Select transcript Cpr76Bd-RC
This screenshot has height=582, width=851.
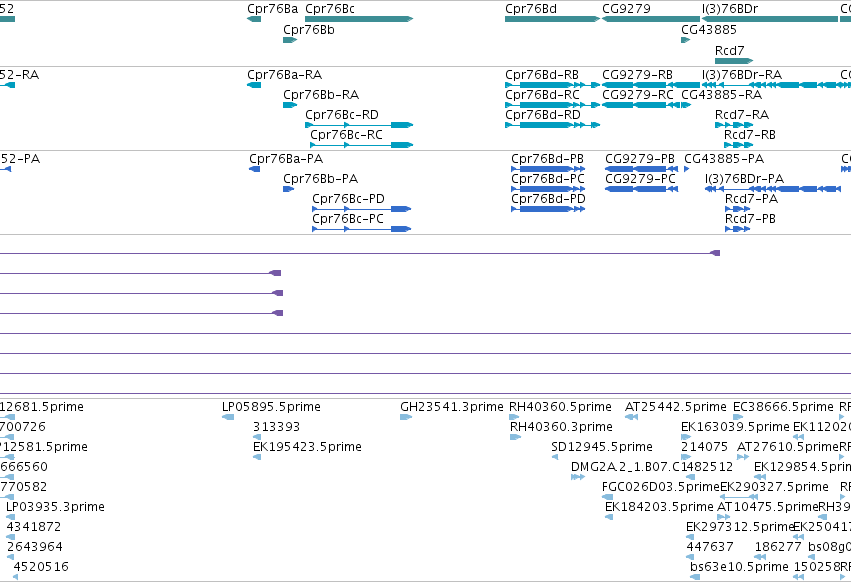click(542, 95)
